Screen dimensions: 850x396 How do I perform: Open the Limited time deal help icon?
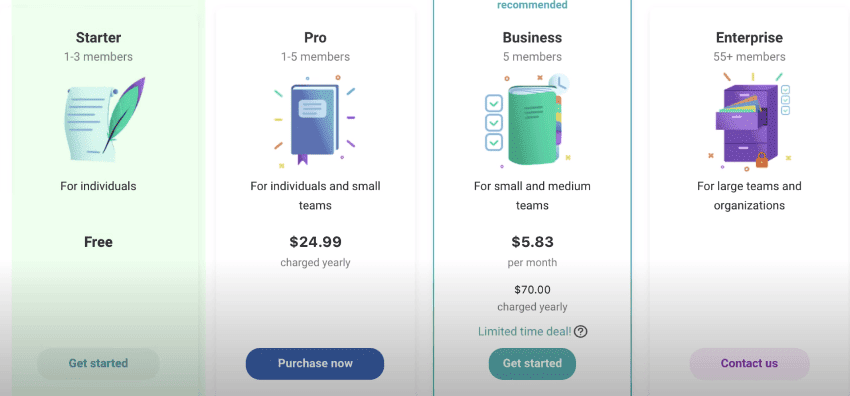pyautogui.click(x=581, y=331)
